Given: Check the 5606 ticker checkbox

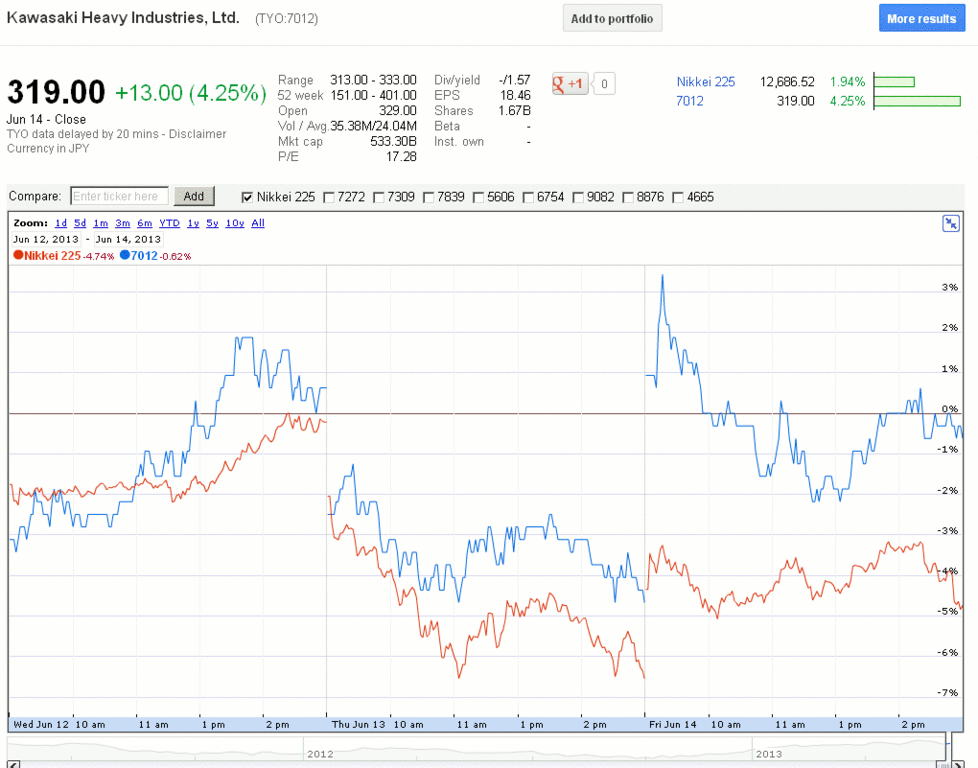Looking at the screenshot, I should [478, 197].
